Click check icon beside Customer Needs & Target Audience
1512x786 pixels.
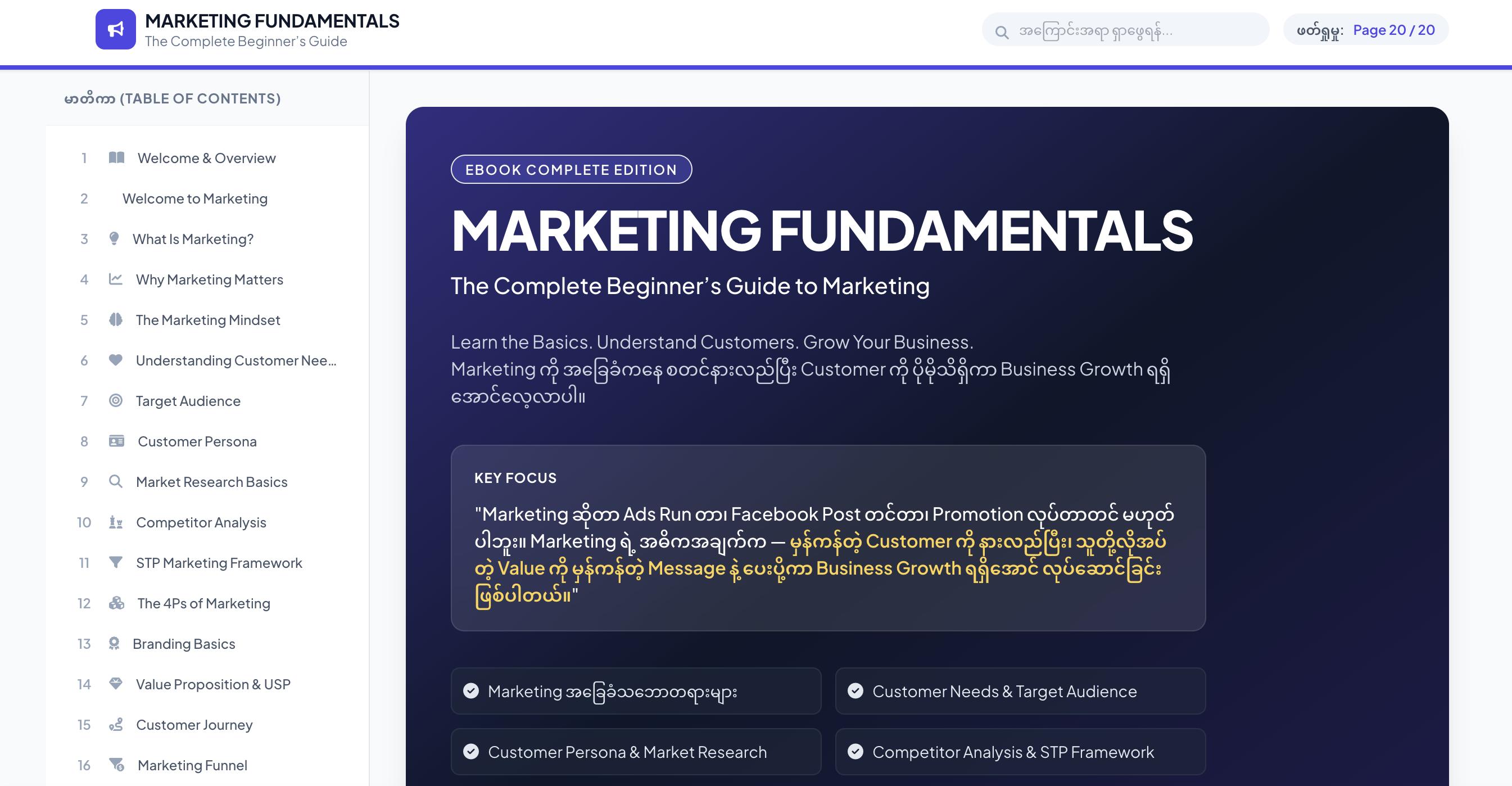point(855,691)
